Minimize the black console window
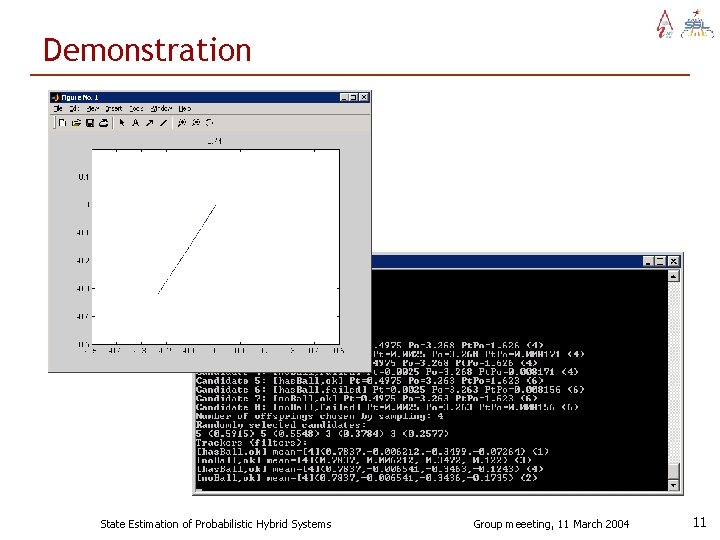This screenshot has height=540, width=720. (x=648, y=261)
